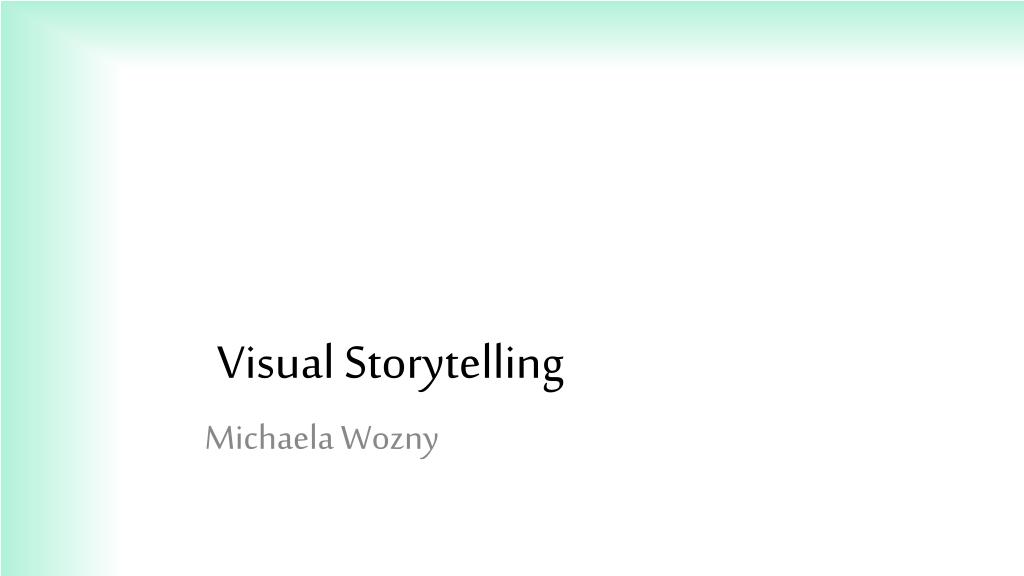This screenshot has width=1024, height=576.
Task: Click the name Michaela in the subtitle
Action: (269, 437)
